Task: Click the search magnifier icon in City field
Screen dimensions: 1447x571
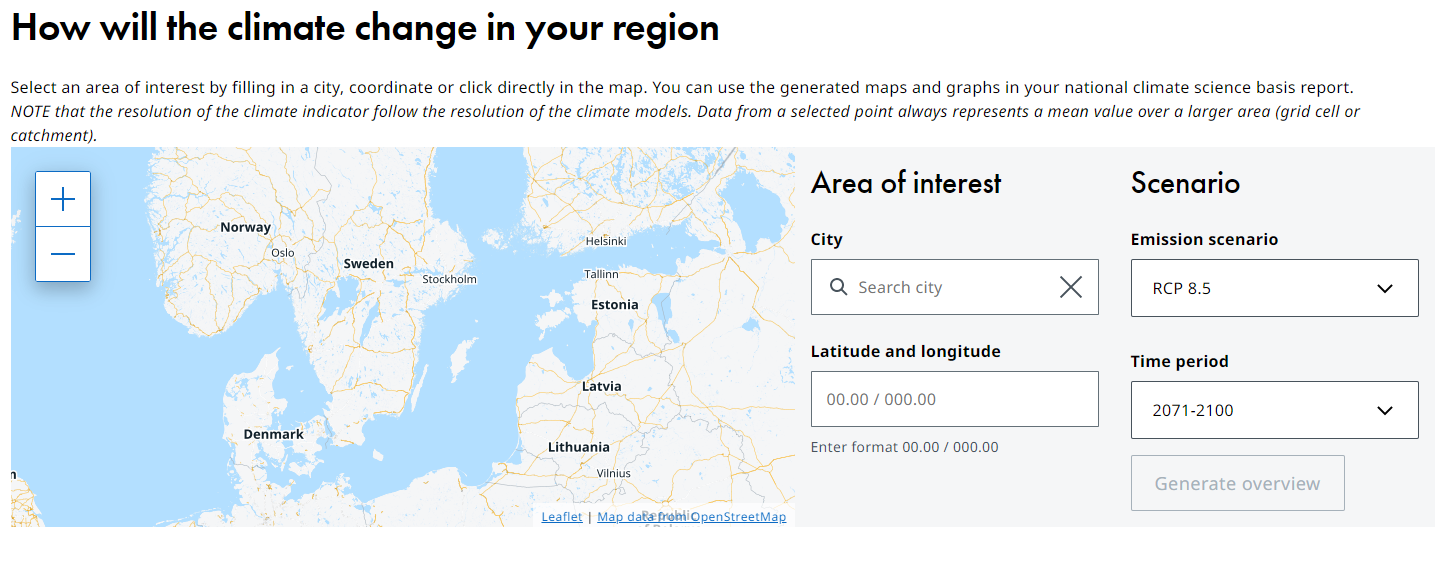Action: 839,287
